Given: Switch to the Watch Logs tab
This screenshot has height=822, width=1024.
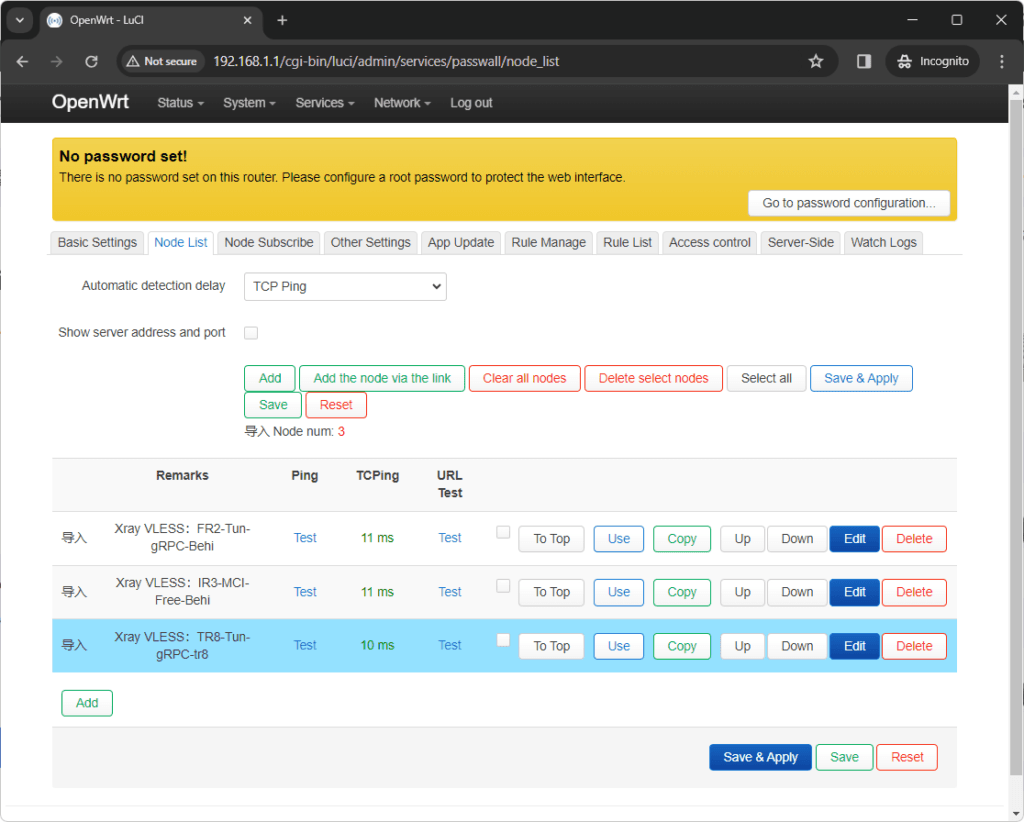Looking at the screenshot, I should click(x=883, y=242).
